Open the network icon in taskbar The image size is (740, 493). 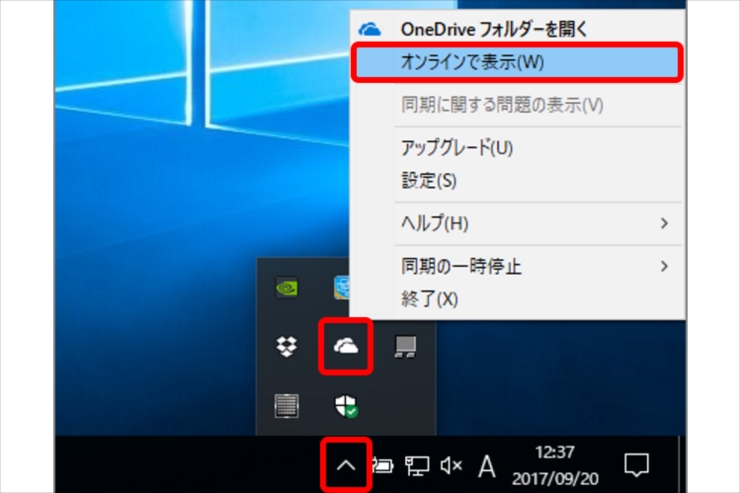(x=417, y=466)
